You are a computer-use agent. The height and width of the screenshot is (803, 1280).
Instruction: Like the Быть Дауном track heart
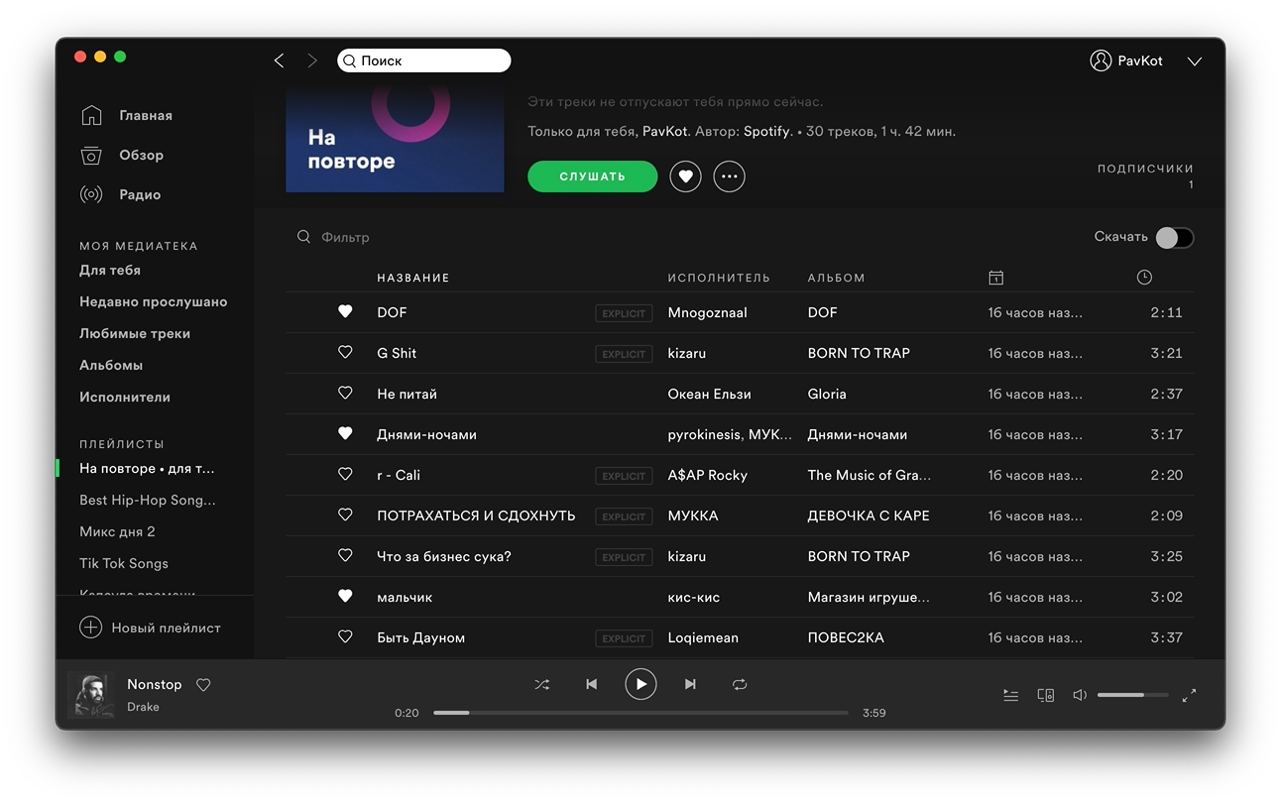coord(345,637)
